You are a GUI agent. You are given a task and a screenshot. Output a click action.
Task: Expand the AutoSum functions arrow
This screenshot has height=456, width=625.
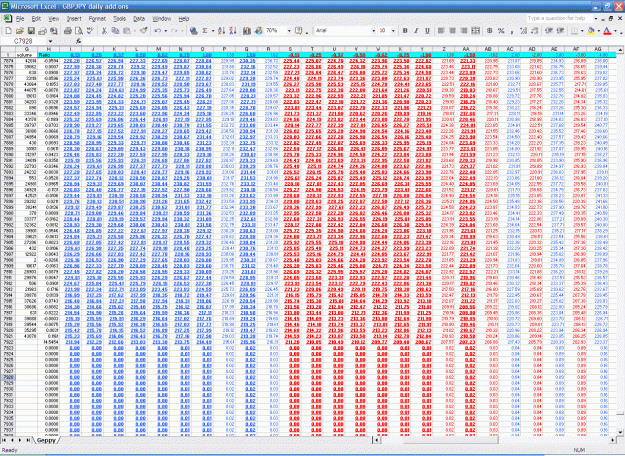click(212, 31)
